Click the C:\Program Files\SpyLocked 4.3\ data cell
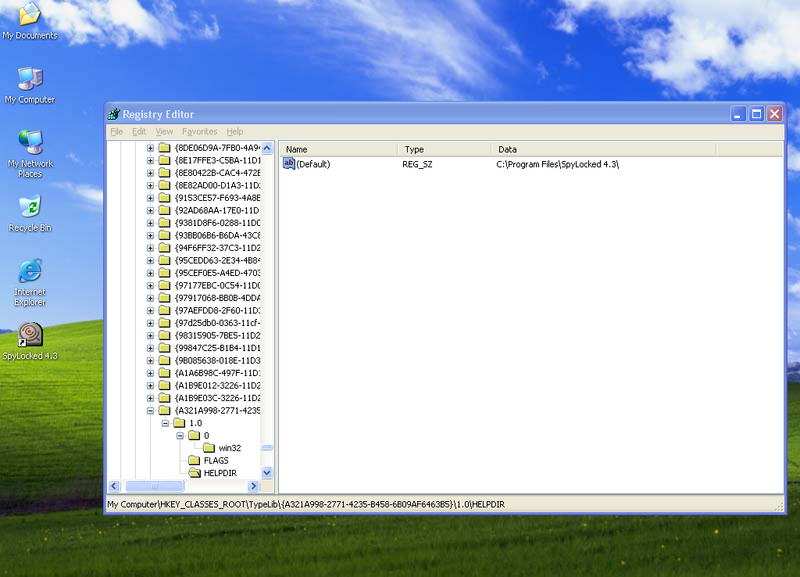Viewport: 800px width, 577px height. point(557,164)
